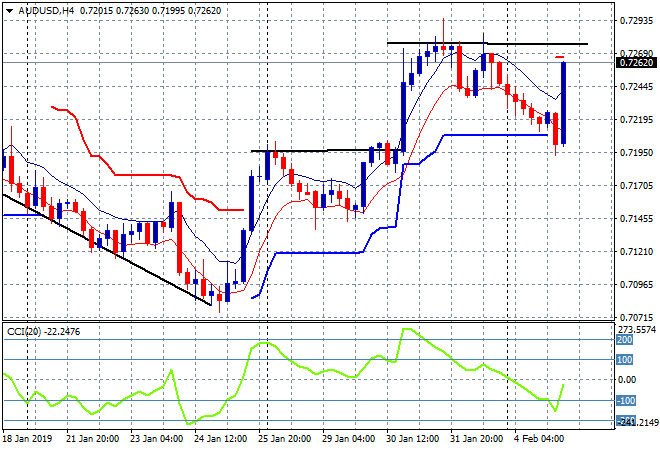Click the 0.72690 price axis label
This screenshot has height=450, width=660.
(x=636, y=53)
